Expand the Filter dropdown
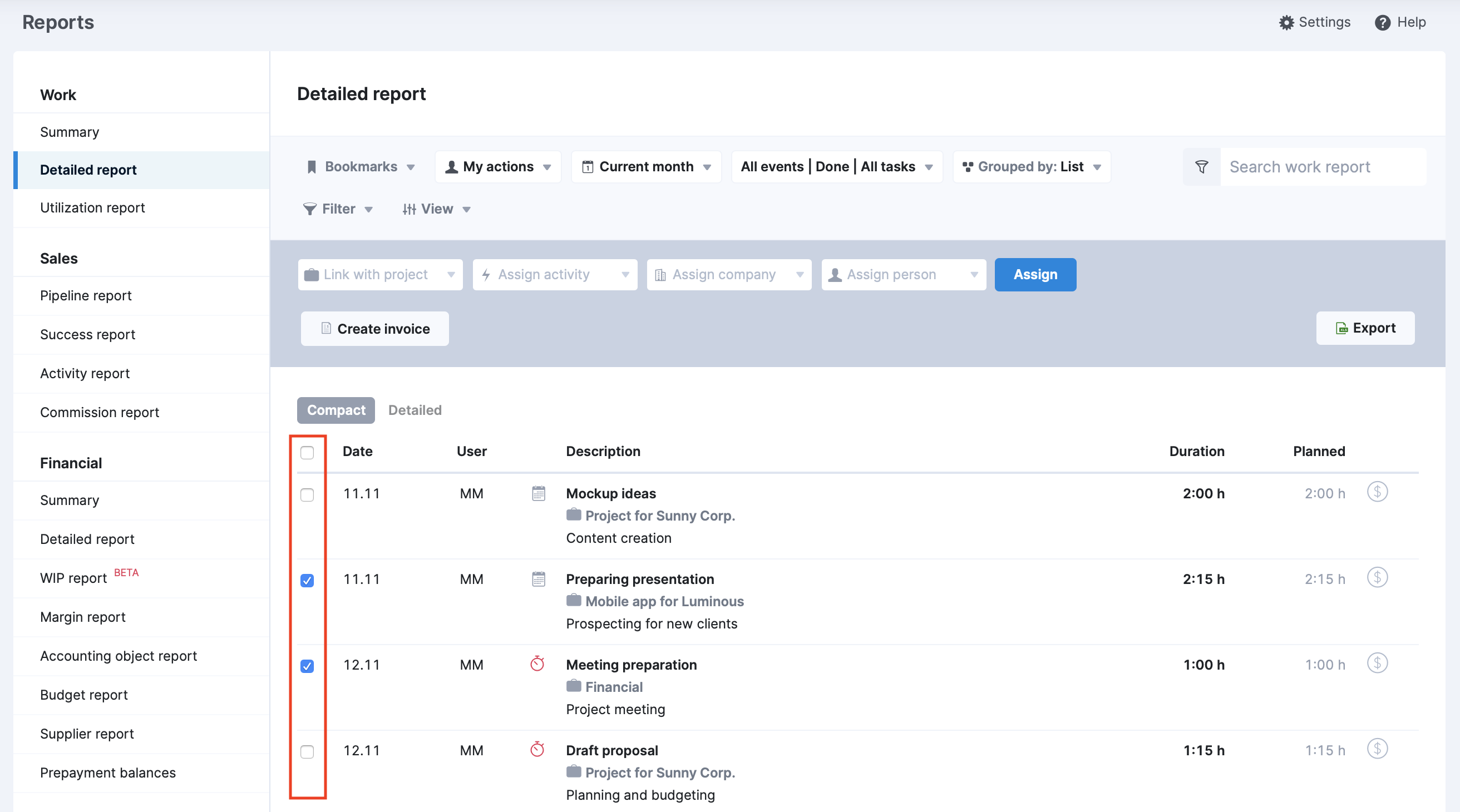This screenshot has height=812, width=1460. tap(338, 209)
